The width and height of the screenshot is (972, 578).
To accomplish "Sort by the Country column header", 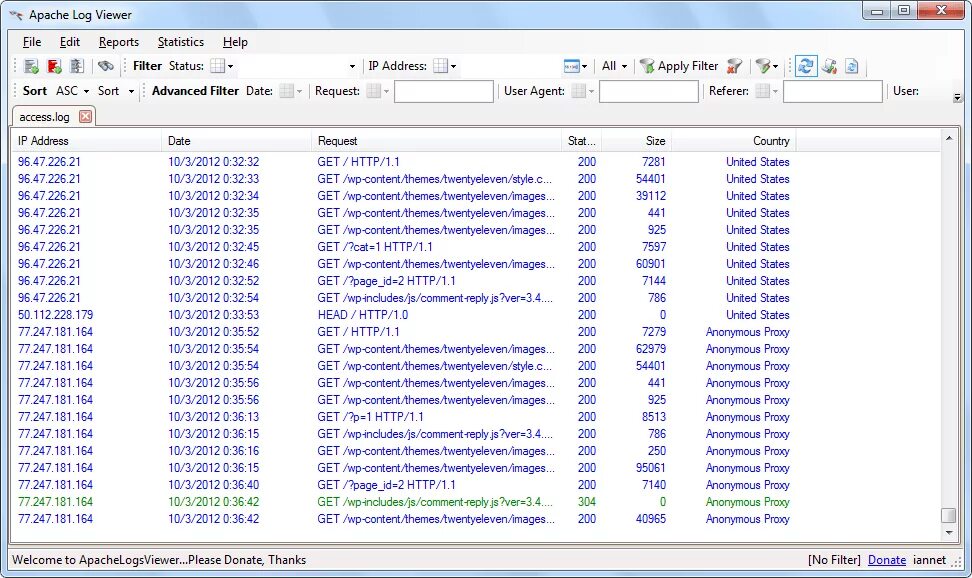I will (x=734, y=141).
